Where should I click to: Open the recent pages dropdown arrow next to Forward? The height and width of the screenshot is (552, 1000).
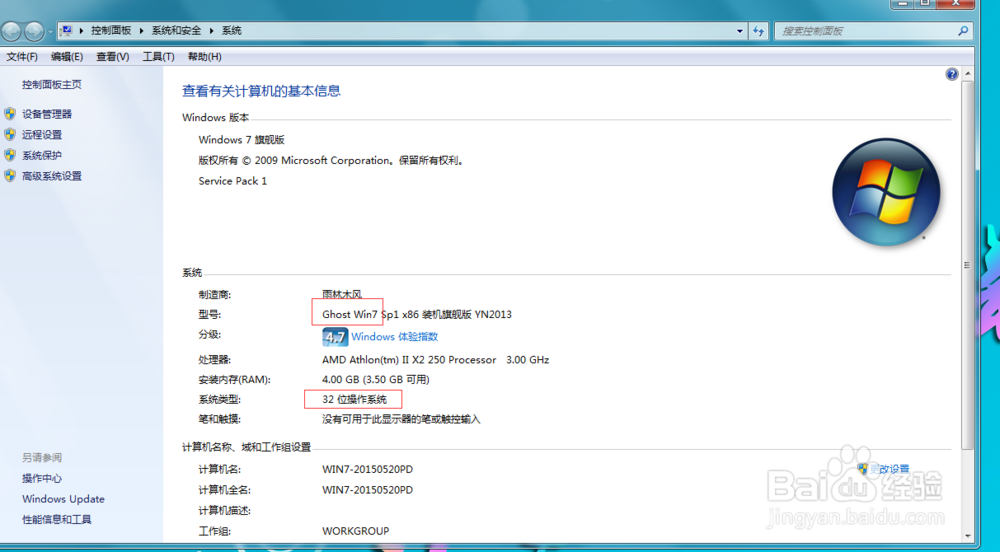pyautogui.click(x=50, y=31)
